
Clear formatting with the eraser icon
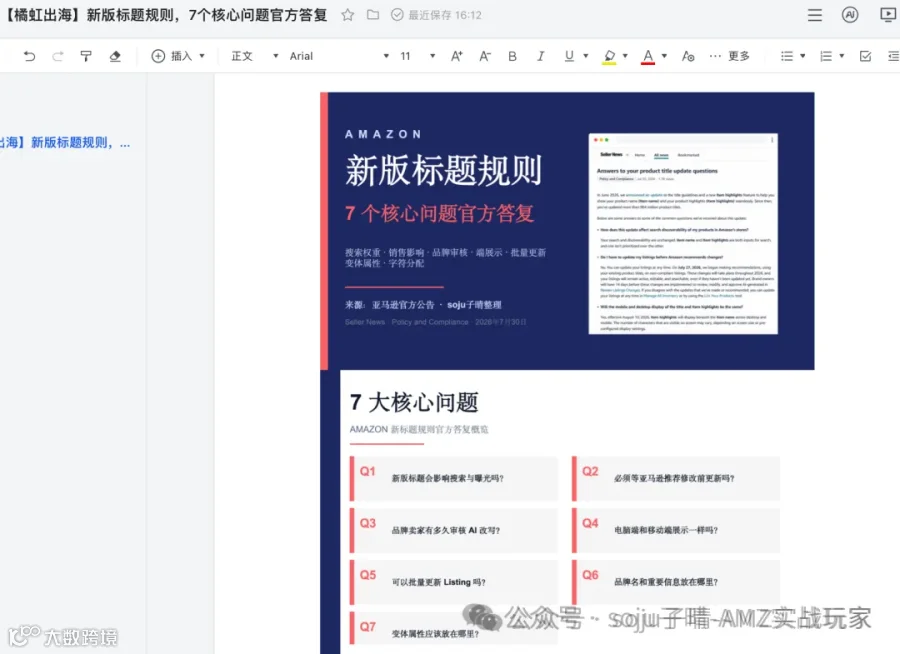coord(115,56)
